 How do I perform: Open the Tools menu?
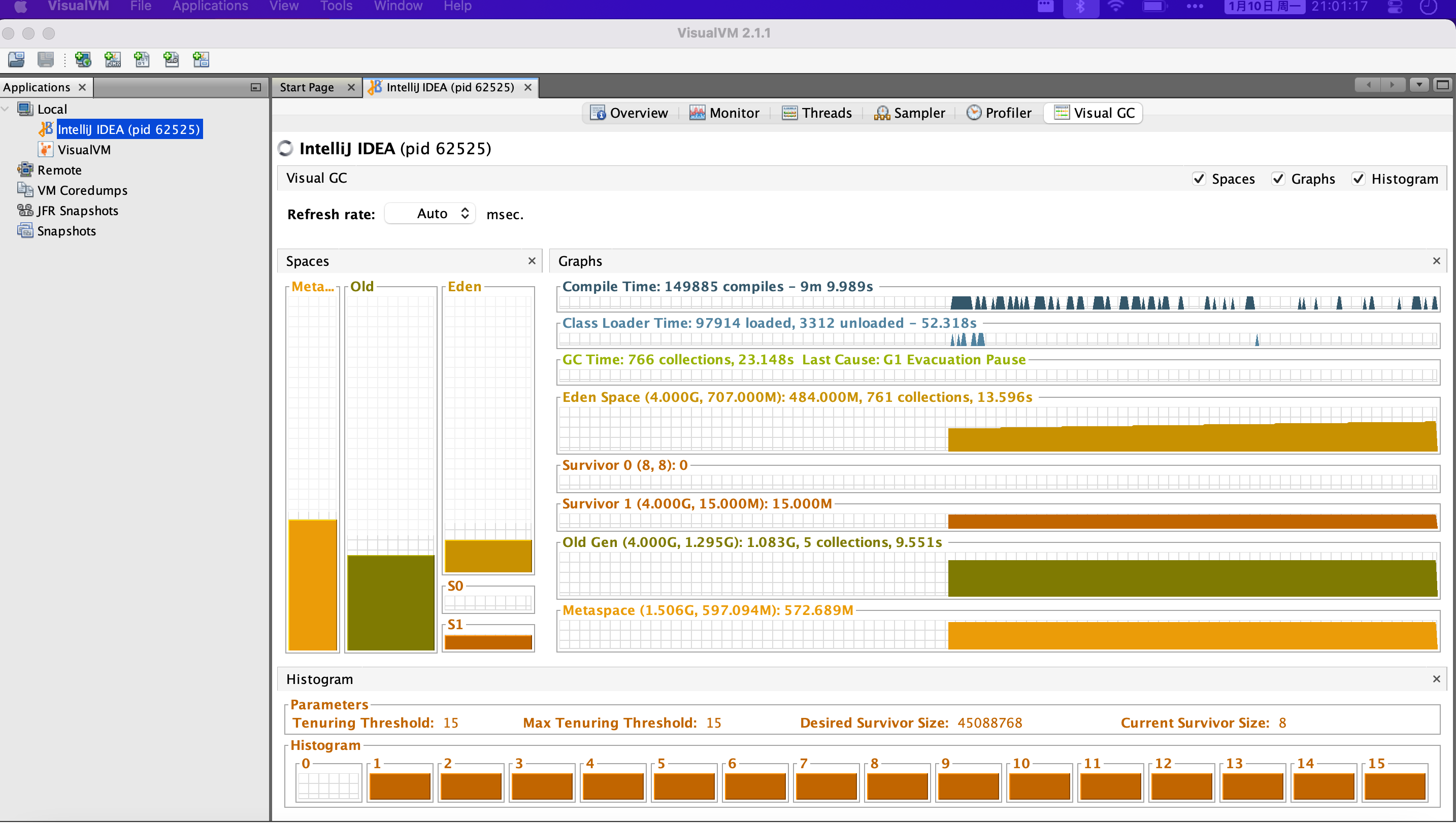coord(336,6)
